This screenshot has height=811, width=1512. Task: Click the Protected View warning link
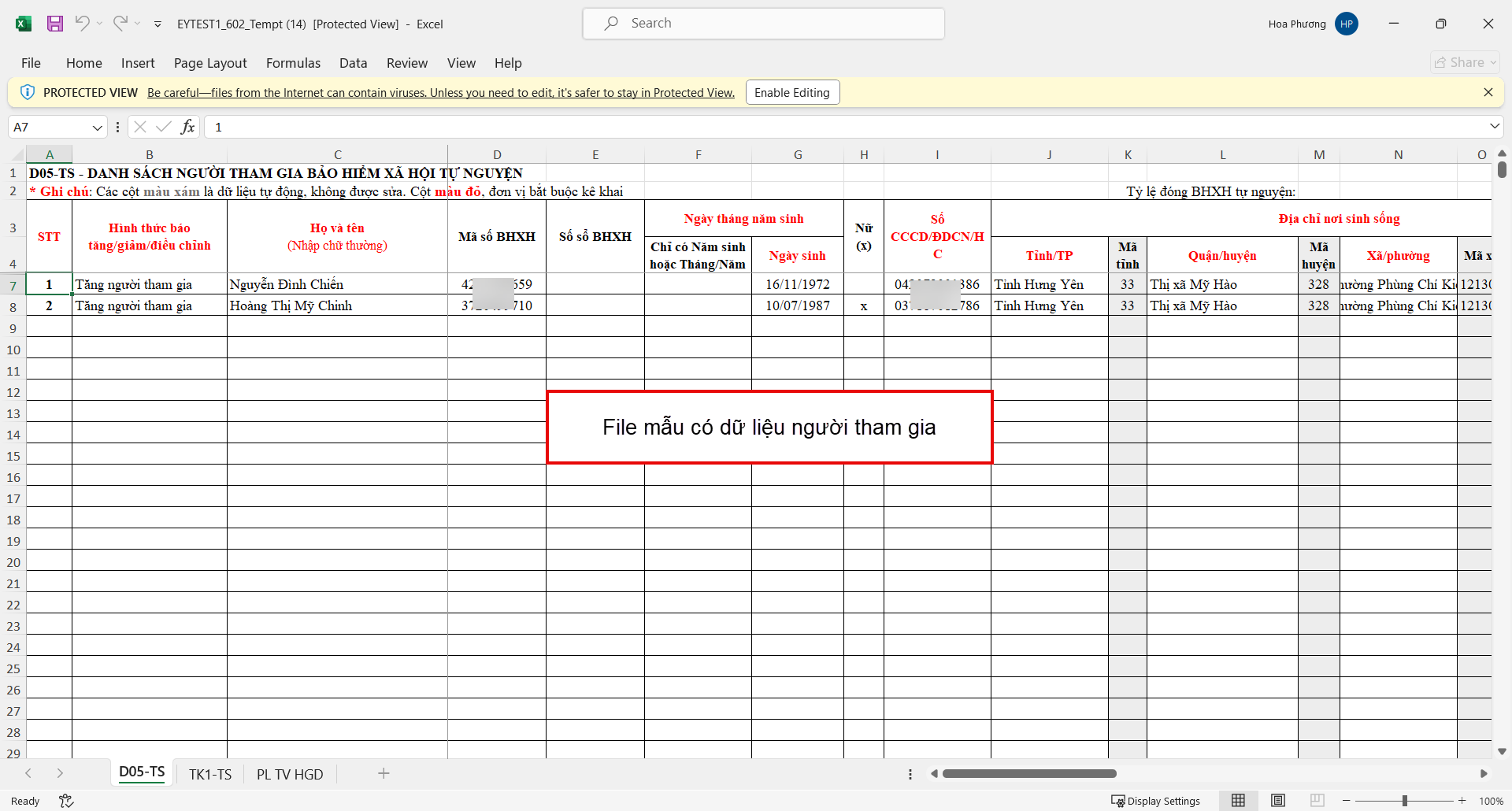coord(440,93)
